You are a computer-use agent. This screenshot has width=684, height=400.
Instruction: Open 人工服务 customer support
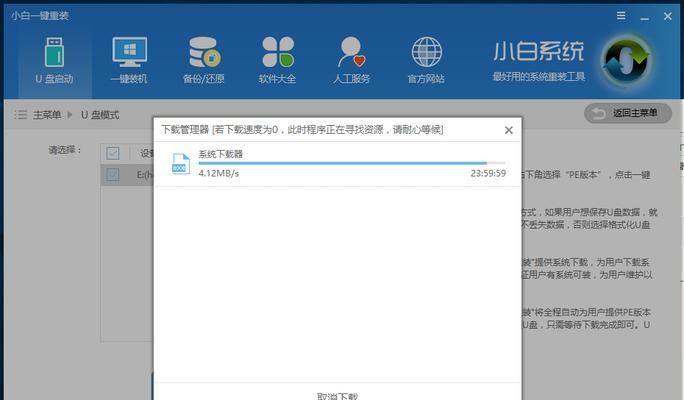[351, 61]
